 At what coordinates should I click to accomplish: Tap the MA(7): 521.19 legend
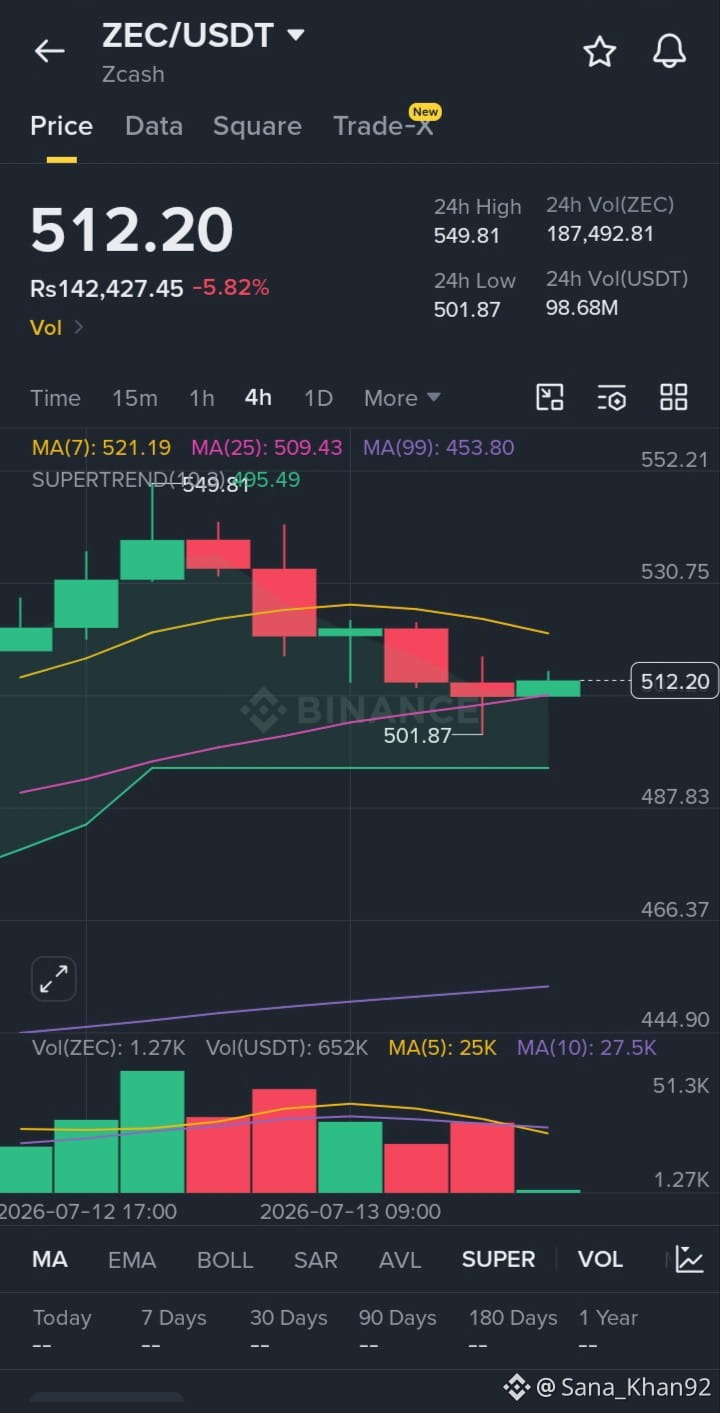[x=101, y=448]
